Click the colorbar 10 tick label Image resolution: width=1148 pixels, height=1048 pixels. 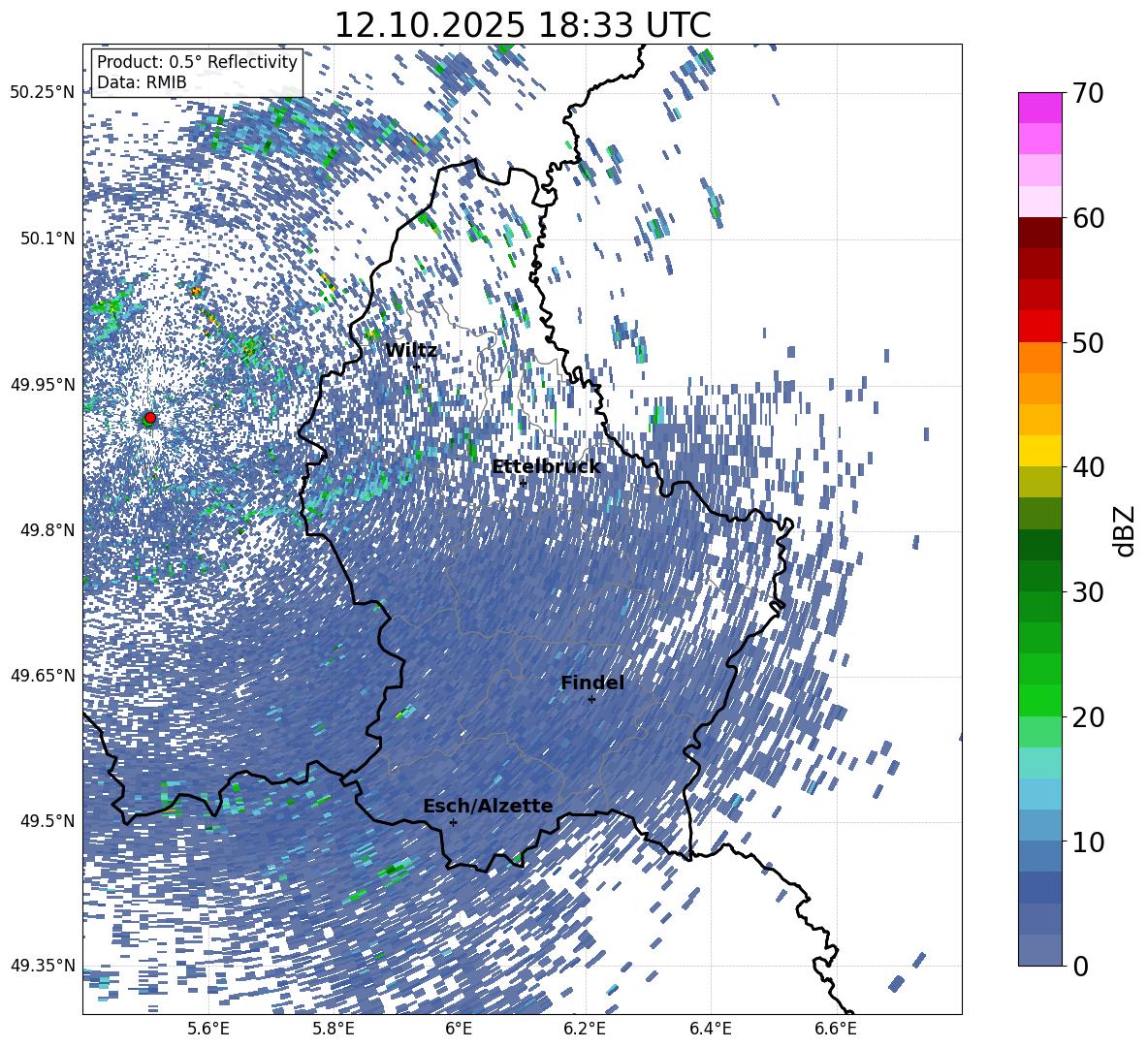click(1088, 842)
